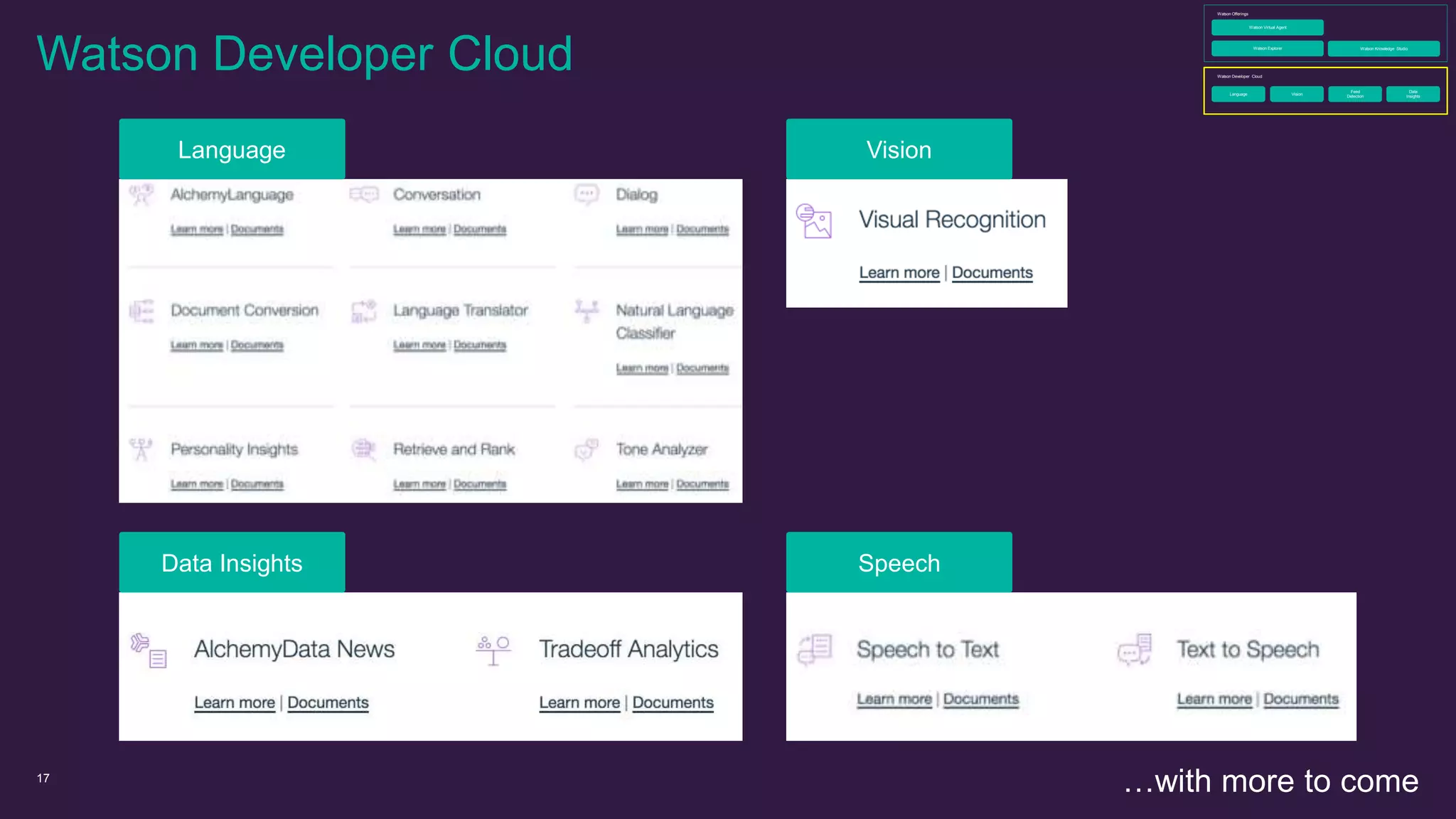Viewport: 1456px width, 819px height.
Task: Select the Vision category header
Action: tap(899, 149)
